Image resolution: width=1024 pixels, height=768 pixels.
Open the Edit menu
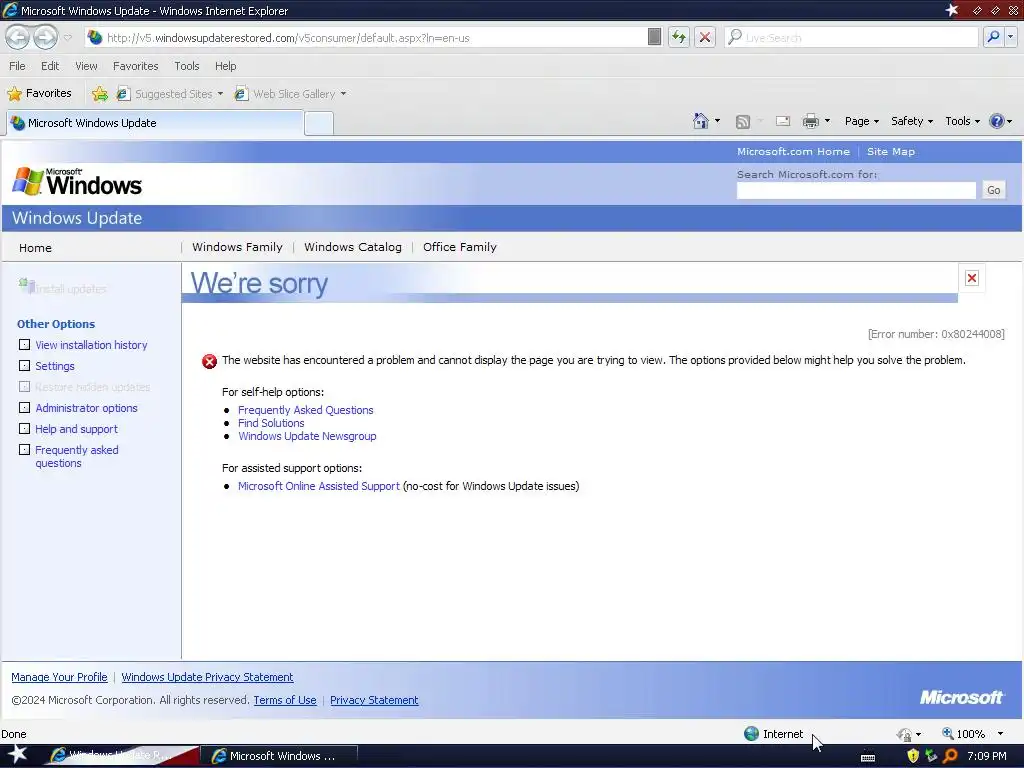point(50,66)
